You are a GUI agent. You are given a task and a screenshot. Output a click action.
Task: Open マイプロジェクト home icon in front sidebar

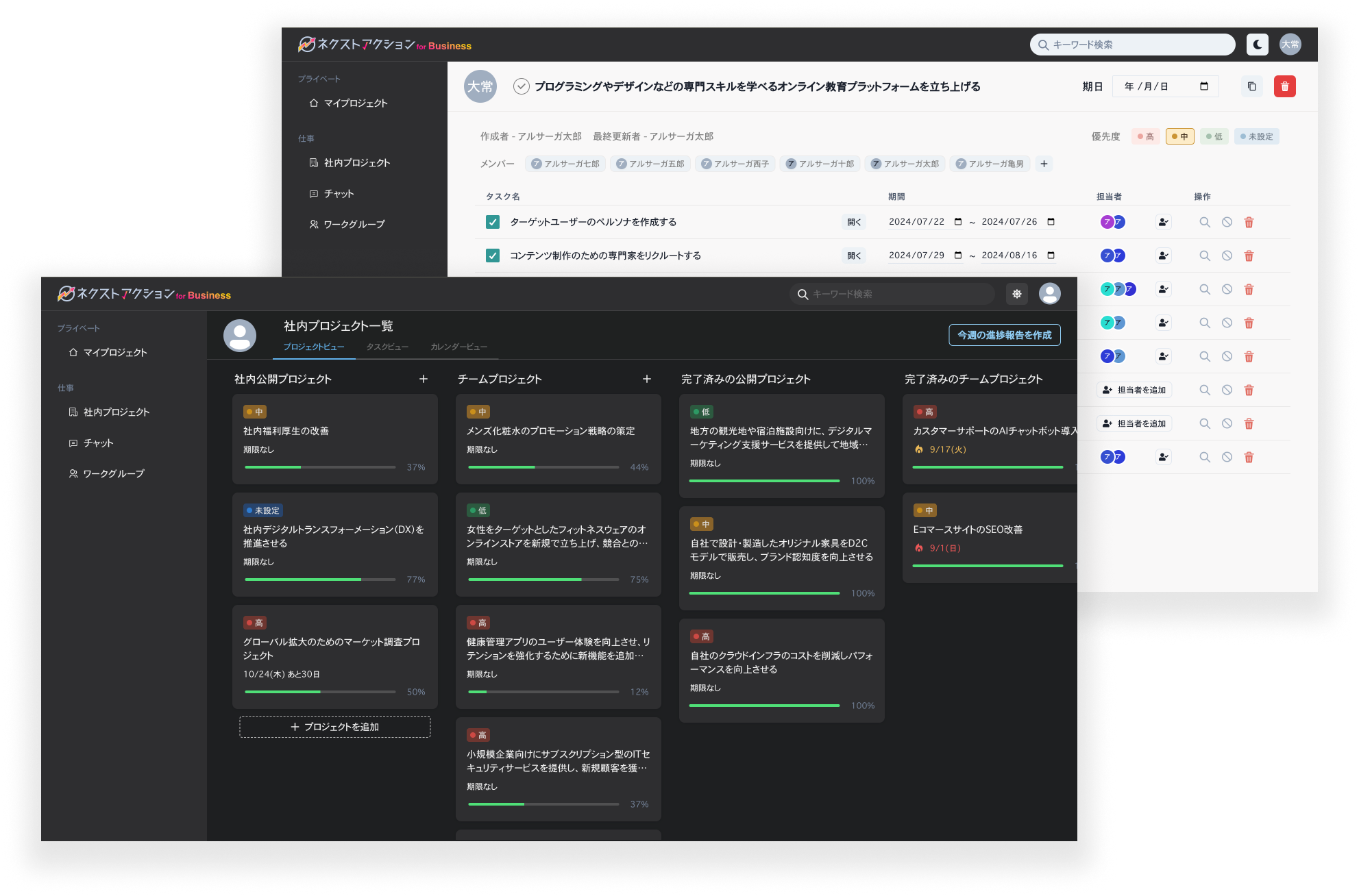coord(73,352)
